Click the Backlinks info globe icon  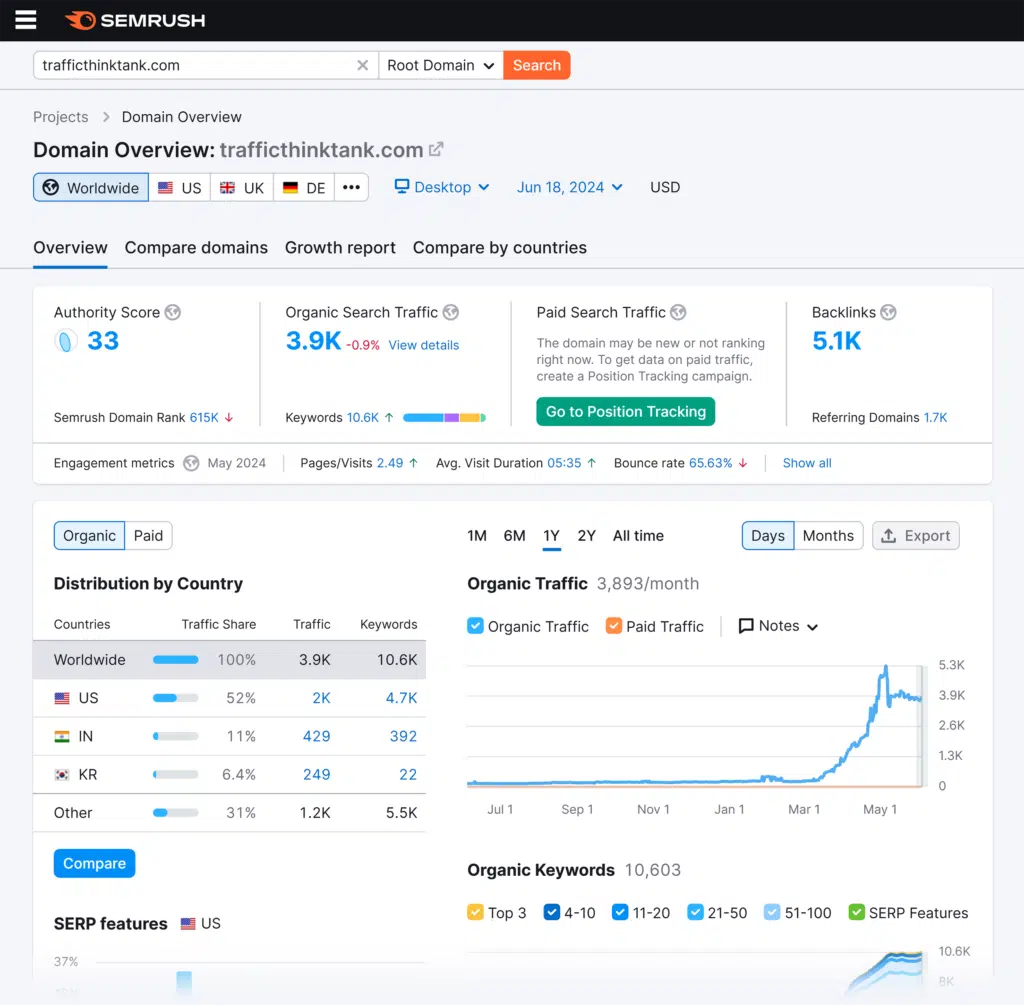tap(888, 312)
